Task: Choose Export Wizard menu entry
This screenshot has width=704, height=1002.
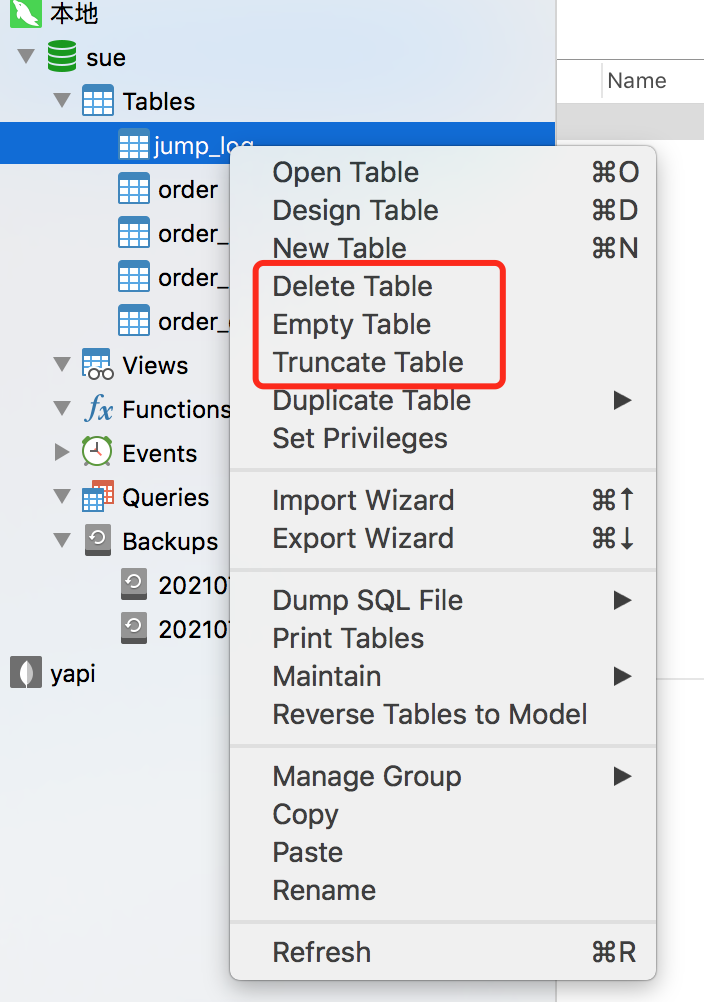Action: [363, 538]
